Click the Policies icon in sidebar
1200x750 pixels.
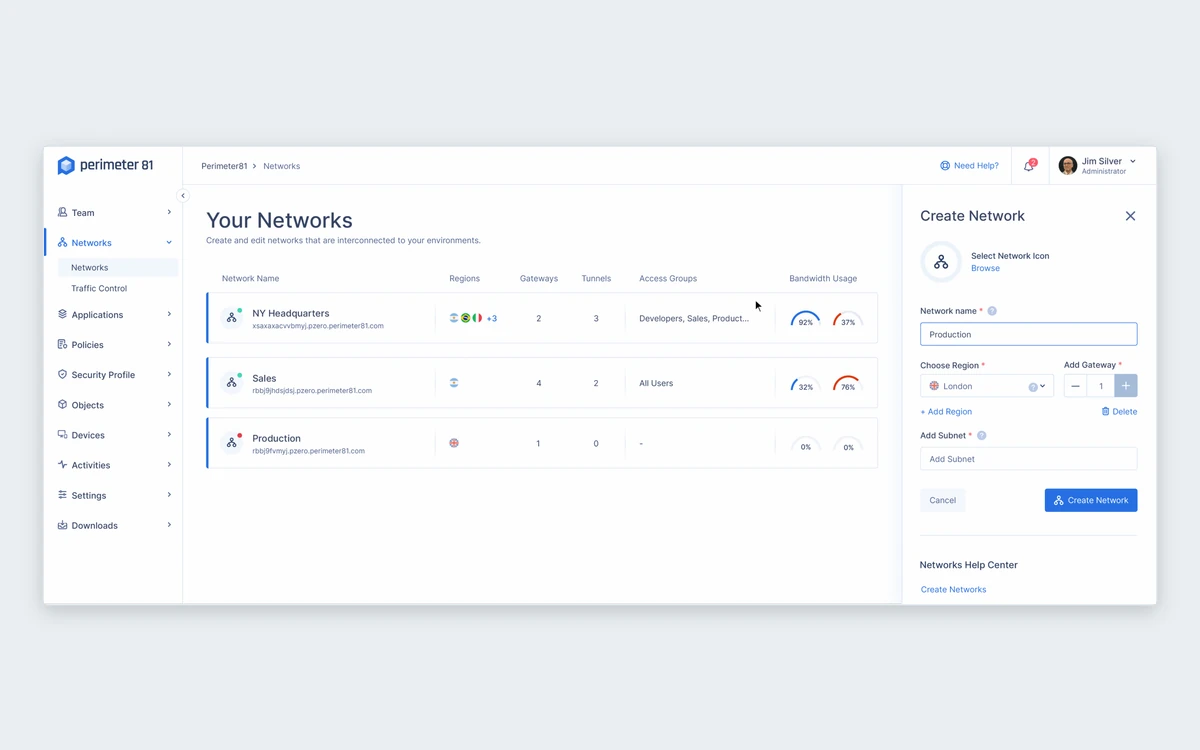tap(62, 344)
